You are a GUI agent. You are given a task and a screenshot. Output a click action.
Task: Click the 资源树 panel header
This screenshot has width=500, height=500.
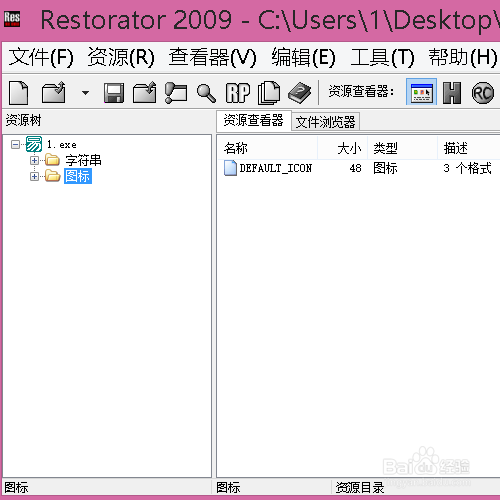point(23,120)
